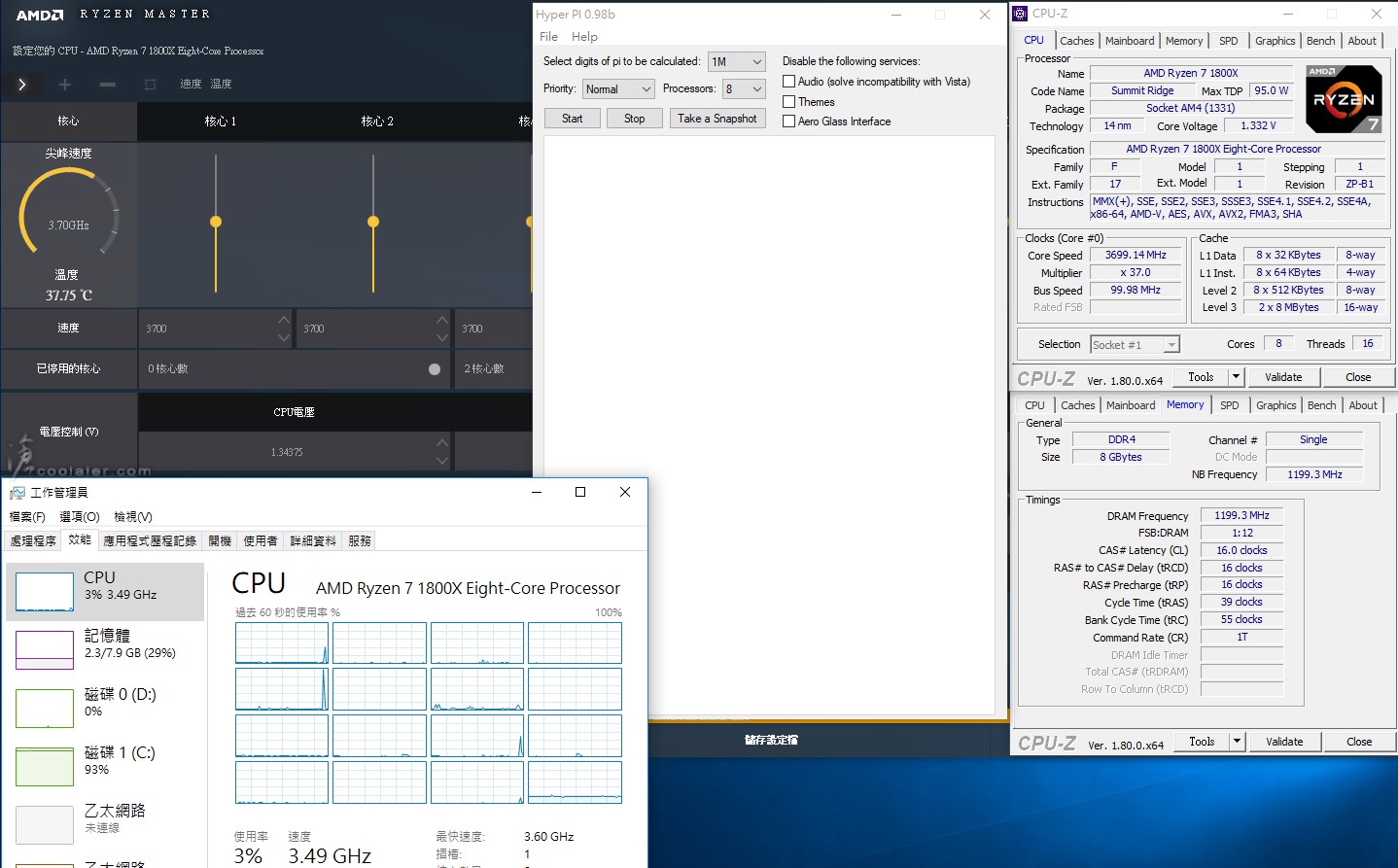Screen dimensions: 1398x868
Task: Click Tools button in upper CPU-Z window
Action: click(x=1201, y=377)
